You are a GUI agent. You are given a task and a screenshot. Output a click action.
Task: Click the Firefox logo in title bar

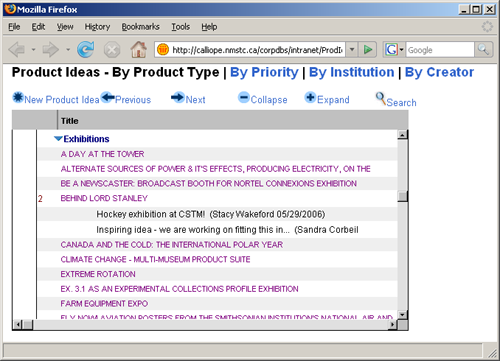10,9
